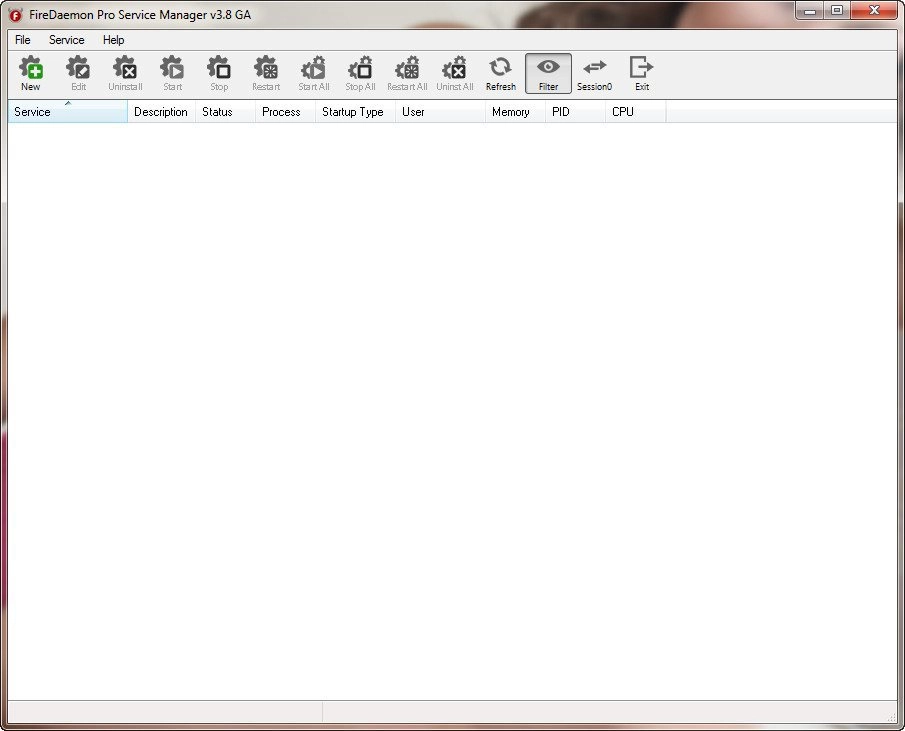Open the Help menu

tap(113, 40)
